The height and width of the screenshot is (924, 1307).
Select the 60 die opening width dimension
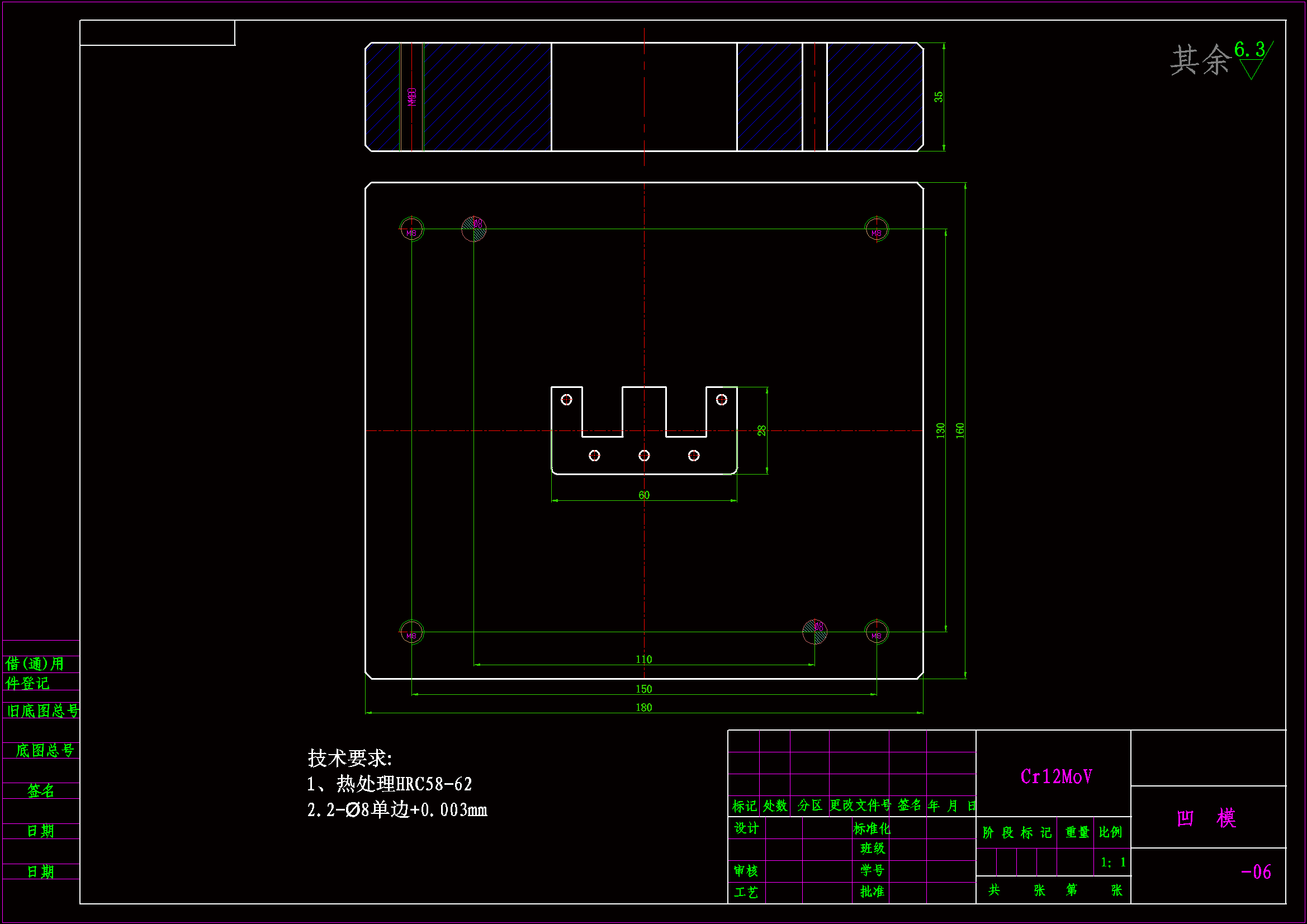pos(643,495)
